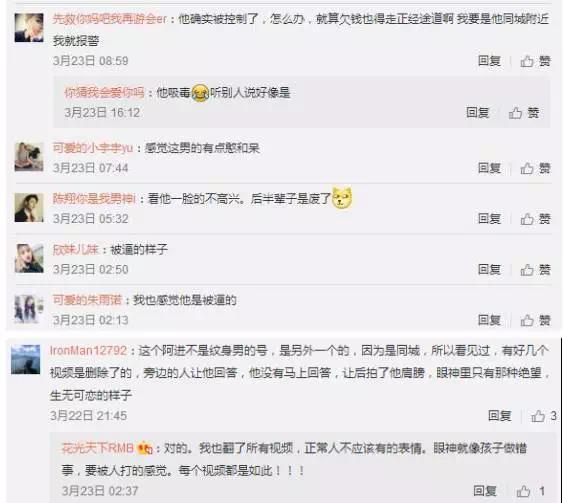The width and height of the screenshot is (563, 503).
Task: Like 花光天下RMB's reply with 1 like
Action: pos(531,491)
